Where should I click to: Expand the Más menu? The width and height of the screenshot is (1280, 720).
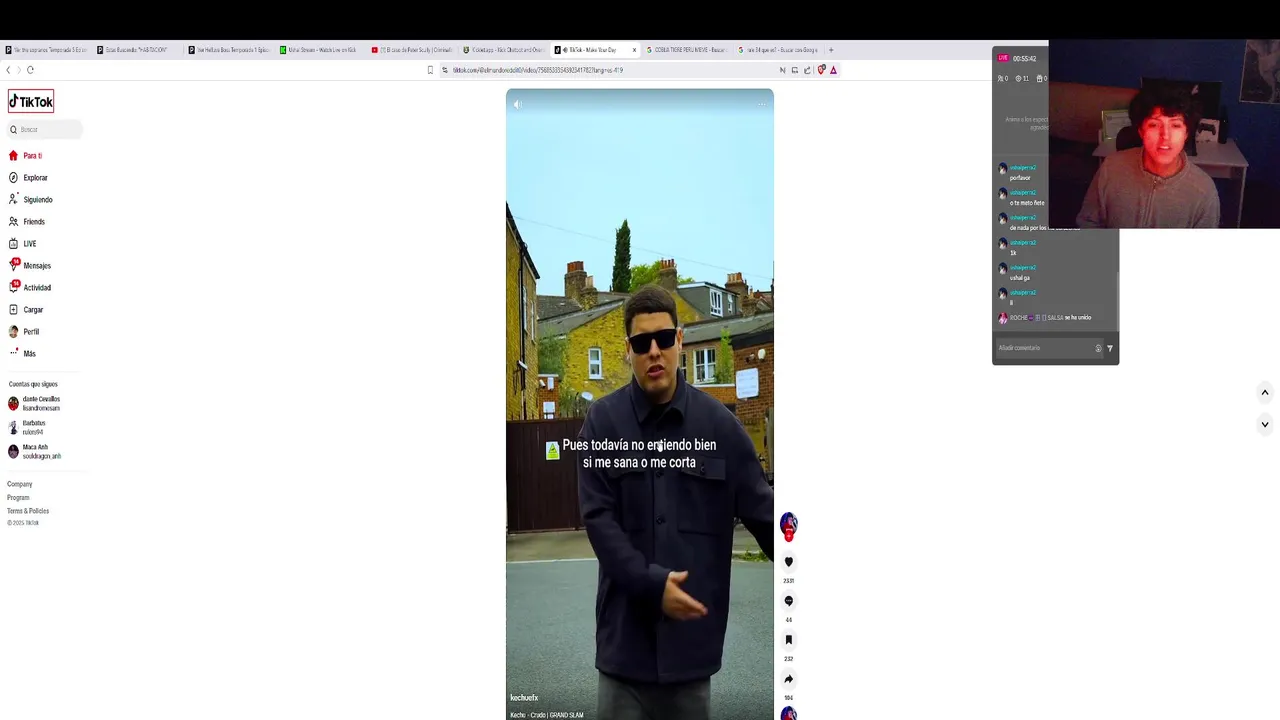(x=23, y=354)
